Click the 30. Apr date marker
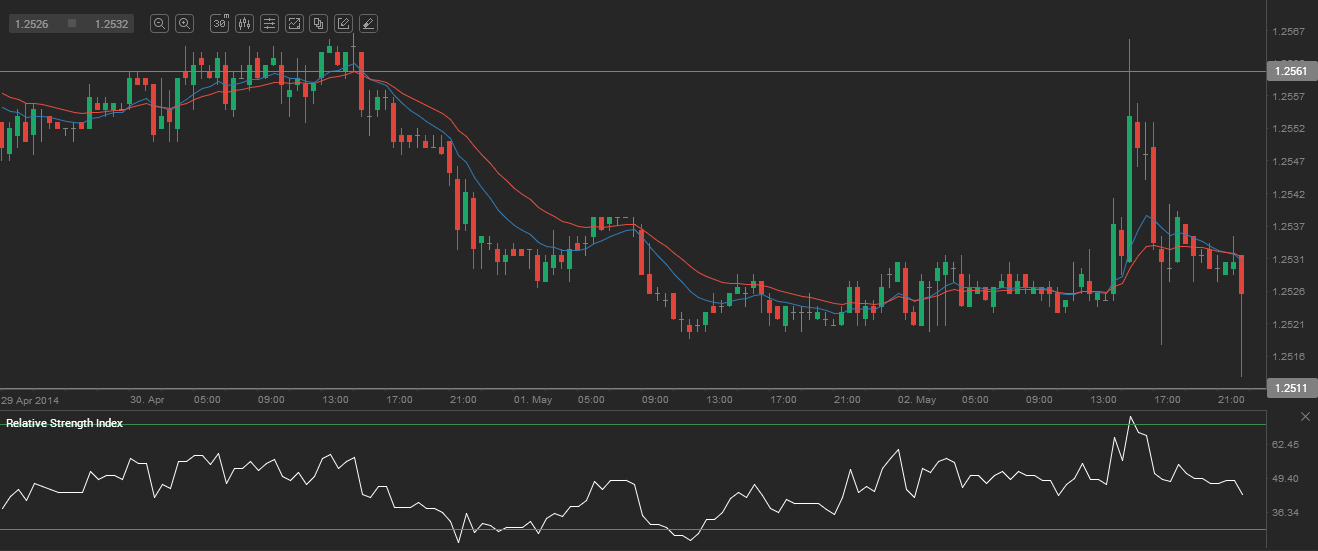Viewport: 1318px width, 551px height. [x=148, y=399]
